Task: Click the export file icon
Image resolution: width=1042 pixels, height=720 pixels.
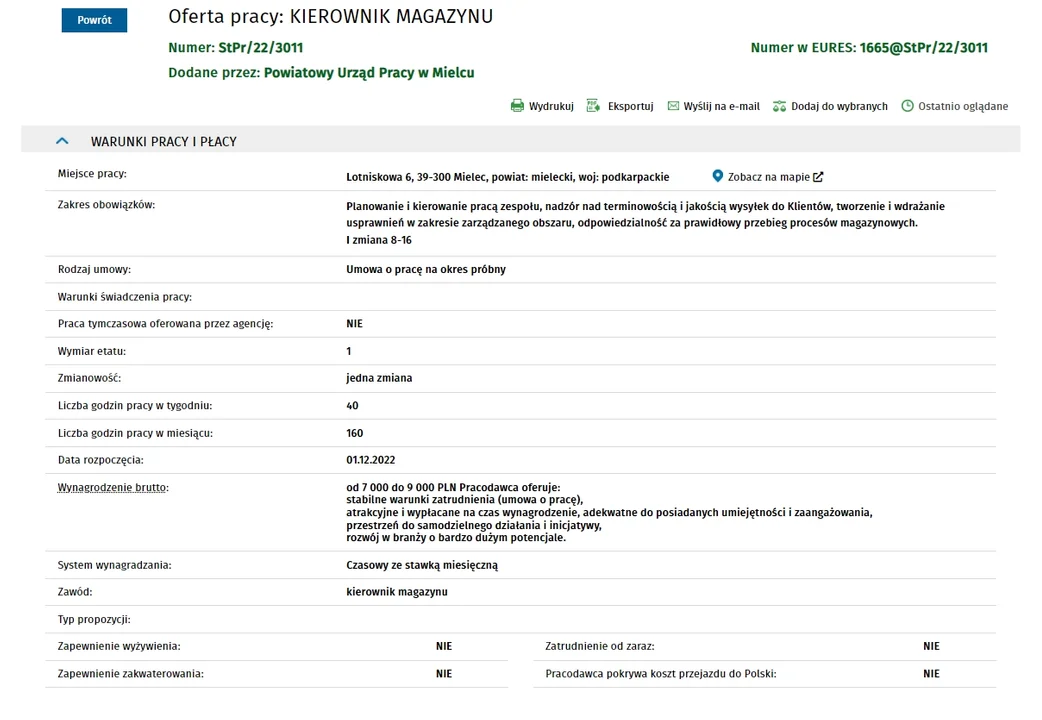Action: pos(593,106)
